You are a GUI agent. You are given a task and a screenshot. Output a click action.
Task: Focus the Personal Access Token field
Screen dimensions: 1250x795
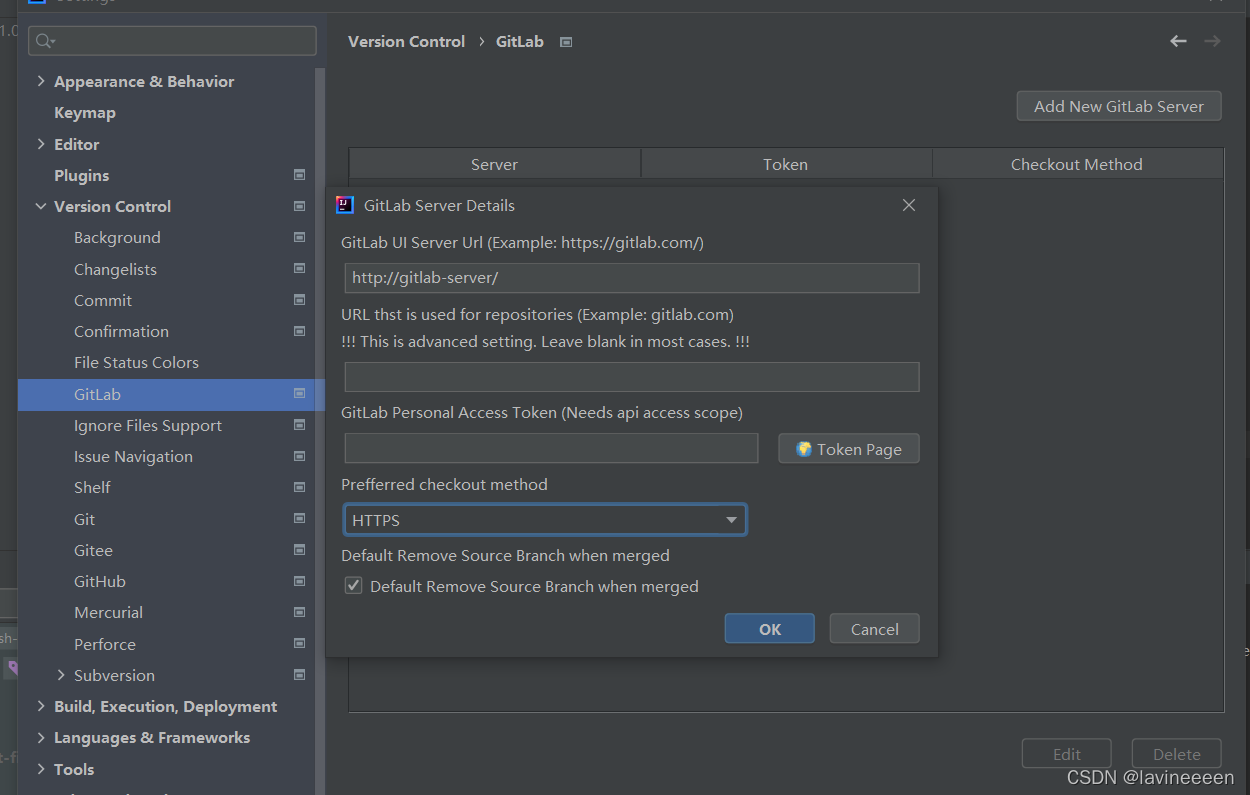(x=551, y=449)
